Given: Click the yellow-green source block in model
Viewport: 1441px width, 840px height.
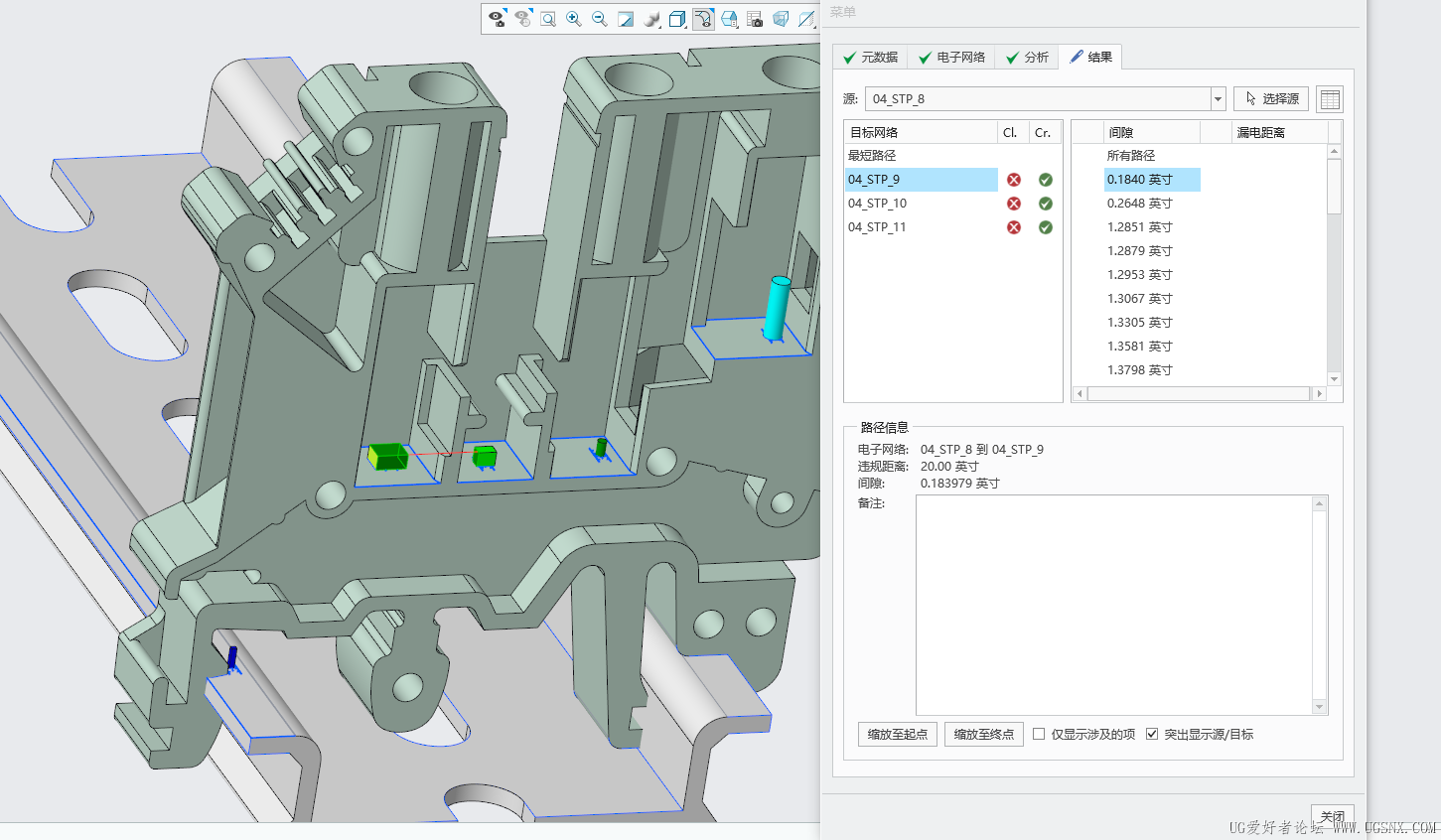Looking at the screenshot, I should pyautogui.click(x=387, y=456).
